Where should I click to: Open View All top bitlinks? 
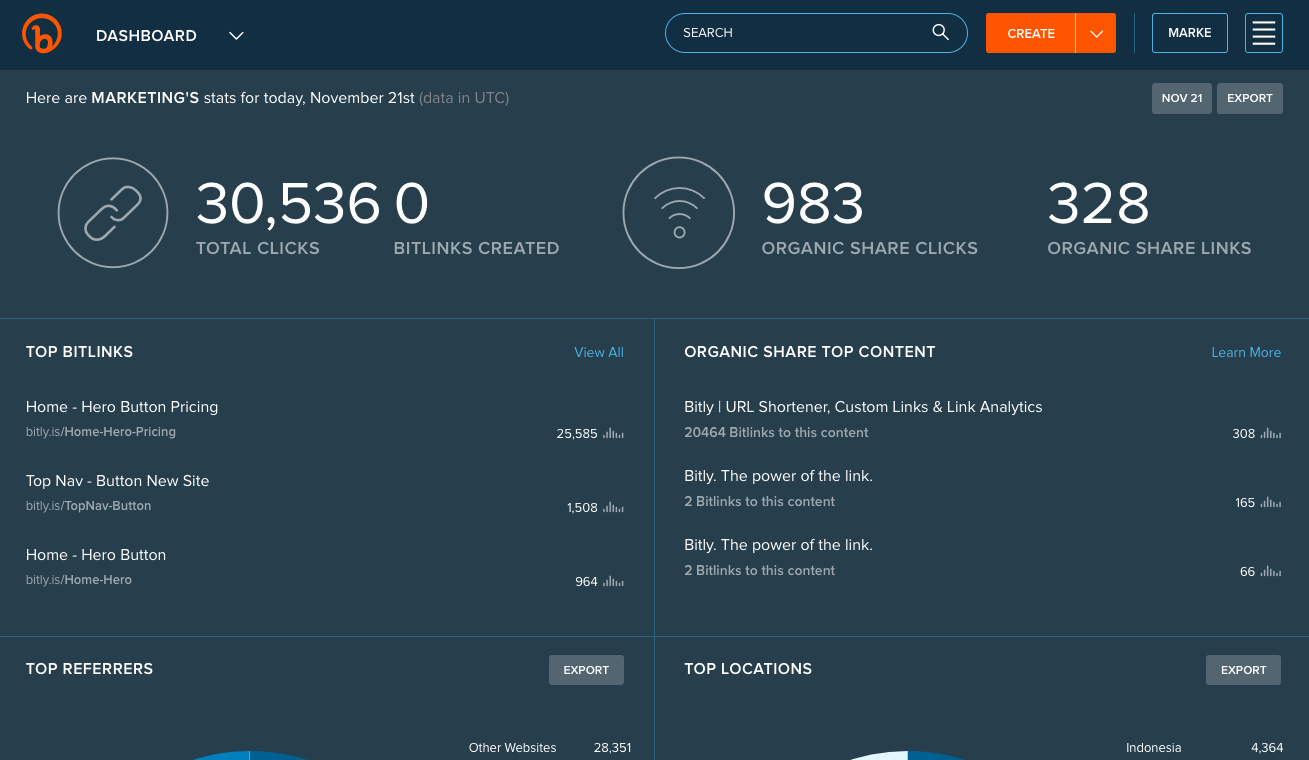point(599,352)
